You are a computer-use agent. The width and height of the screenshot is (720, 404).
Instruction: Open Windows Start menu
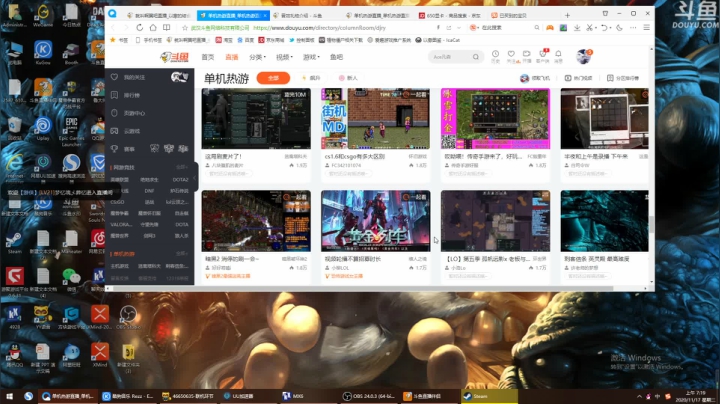[9, 396]
